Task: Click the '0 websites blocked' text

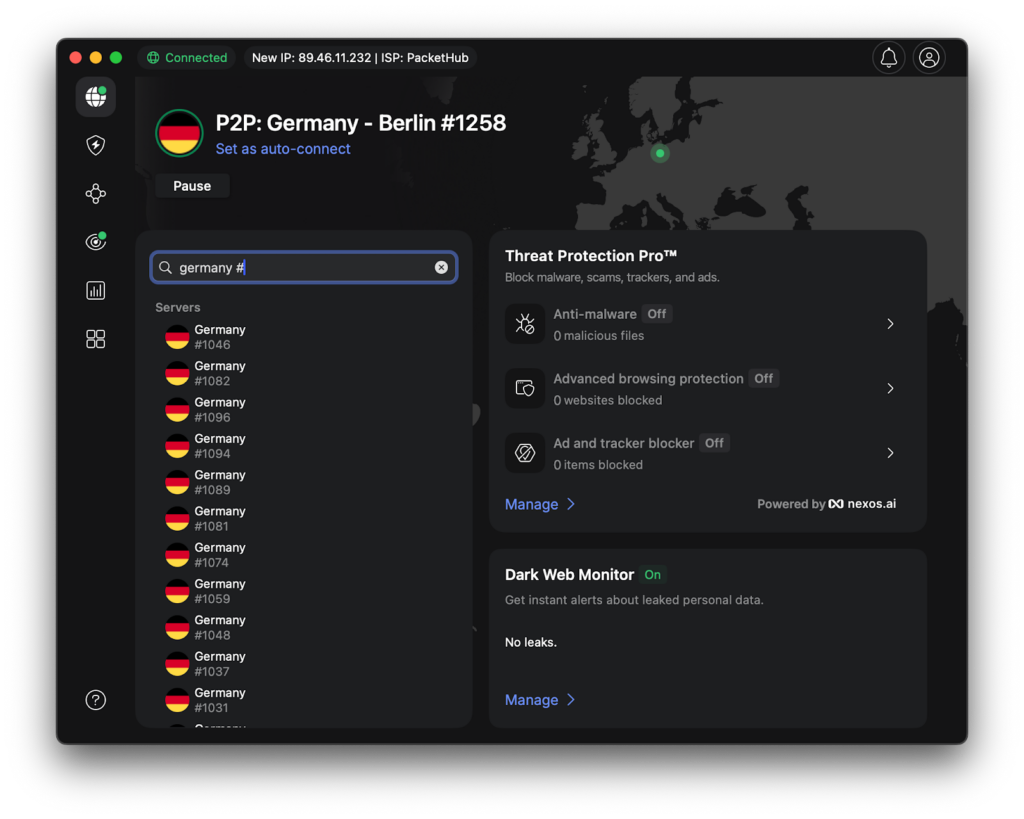Action: tap(608, 400)
